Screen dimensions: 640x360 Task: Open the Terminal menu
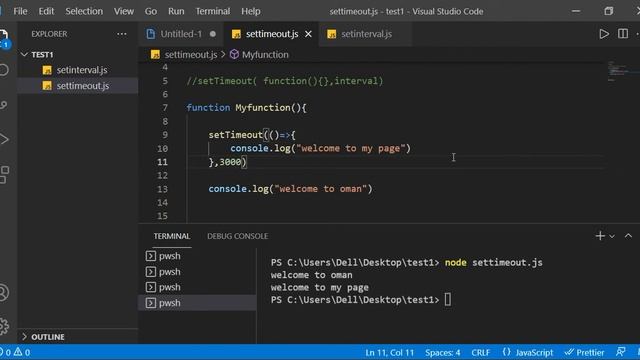click(x=213, y=11)
